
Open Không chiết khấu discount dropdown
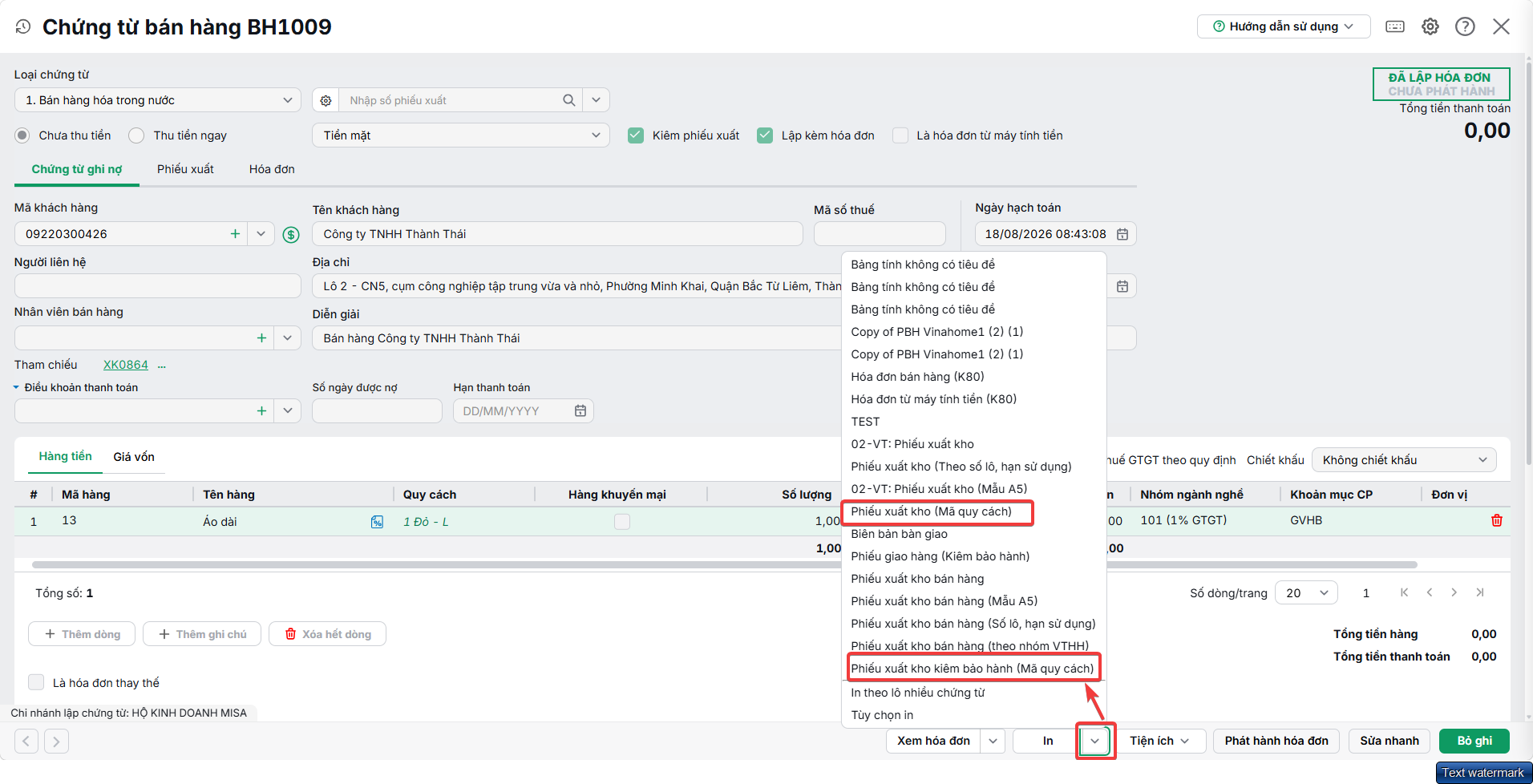[1404, 460]
